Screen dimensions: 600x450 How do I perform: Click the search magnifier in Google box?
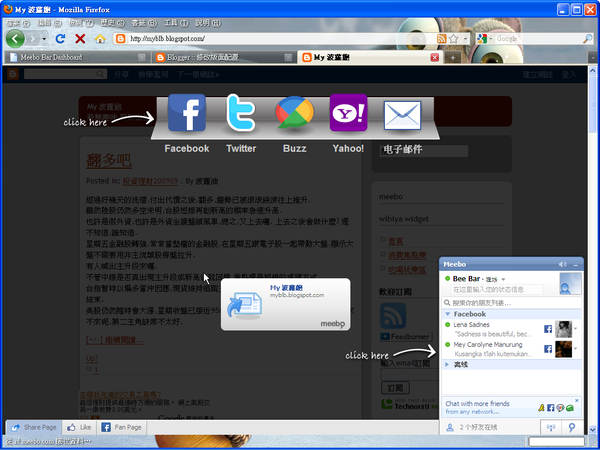pyautogui.click(x=587, y=39)
